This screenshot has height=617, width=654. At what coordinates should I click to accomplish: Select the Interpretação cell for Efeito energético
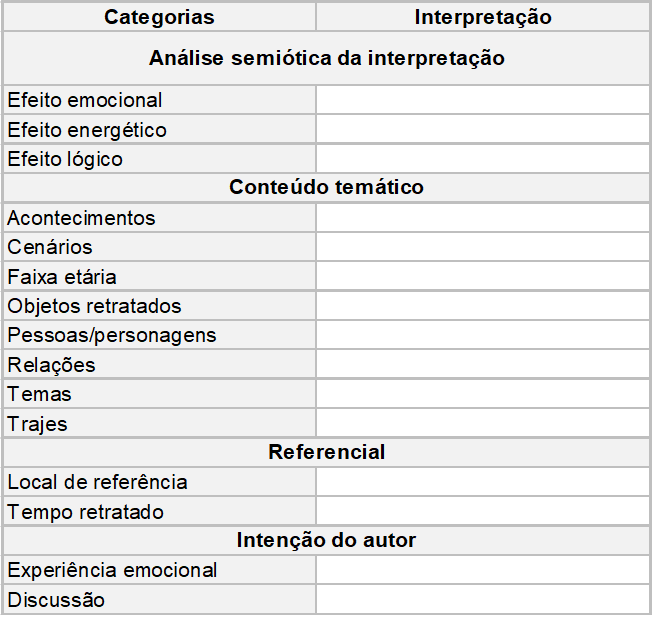click(x=482, y=130)
